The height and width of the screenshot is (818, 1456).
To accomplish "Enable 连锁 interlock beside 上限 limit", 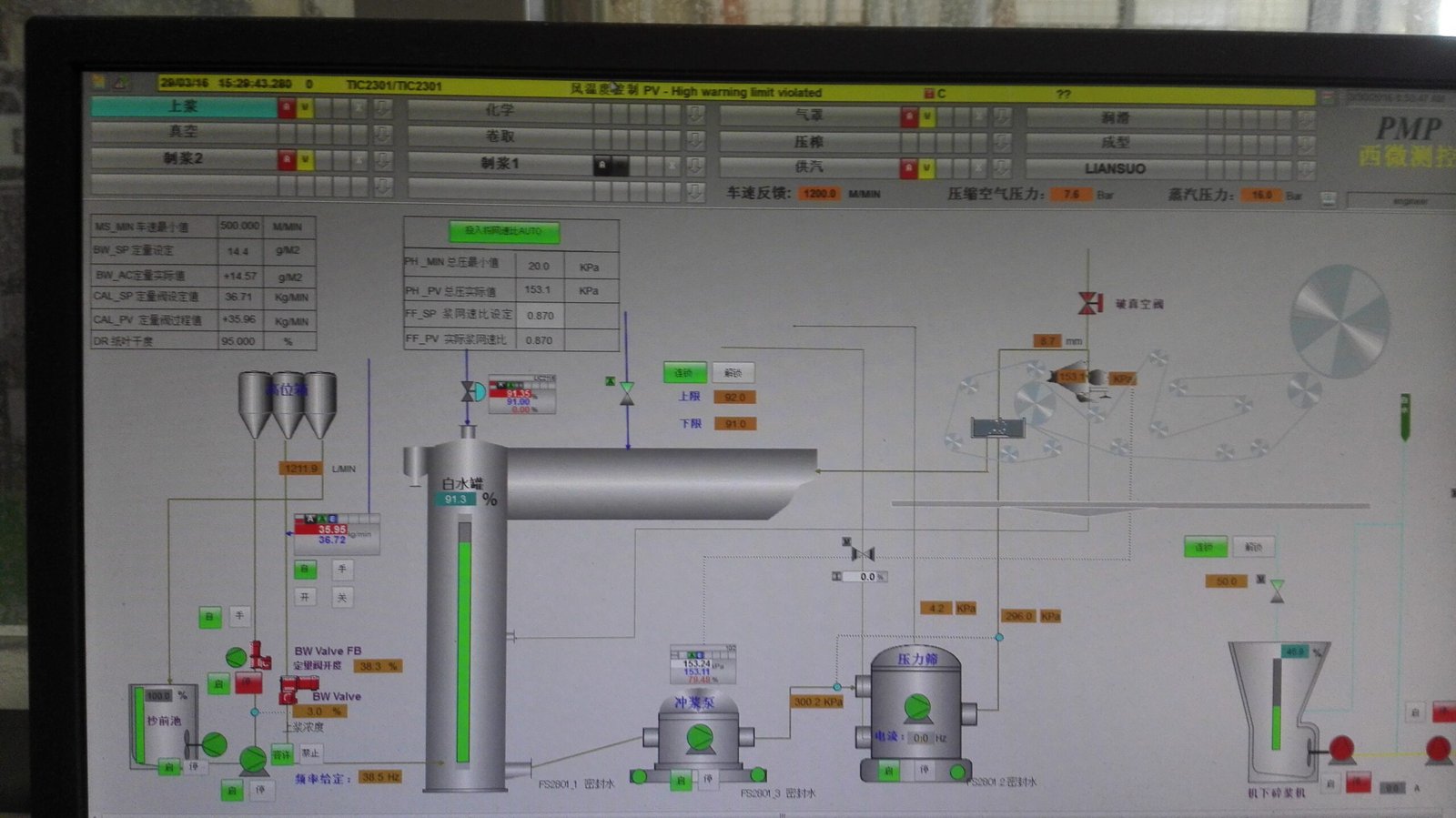I will pyautogui.click(x=683, y=373).
